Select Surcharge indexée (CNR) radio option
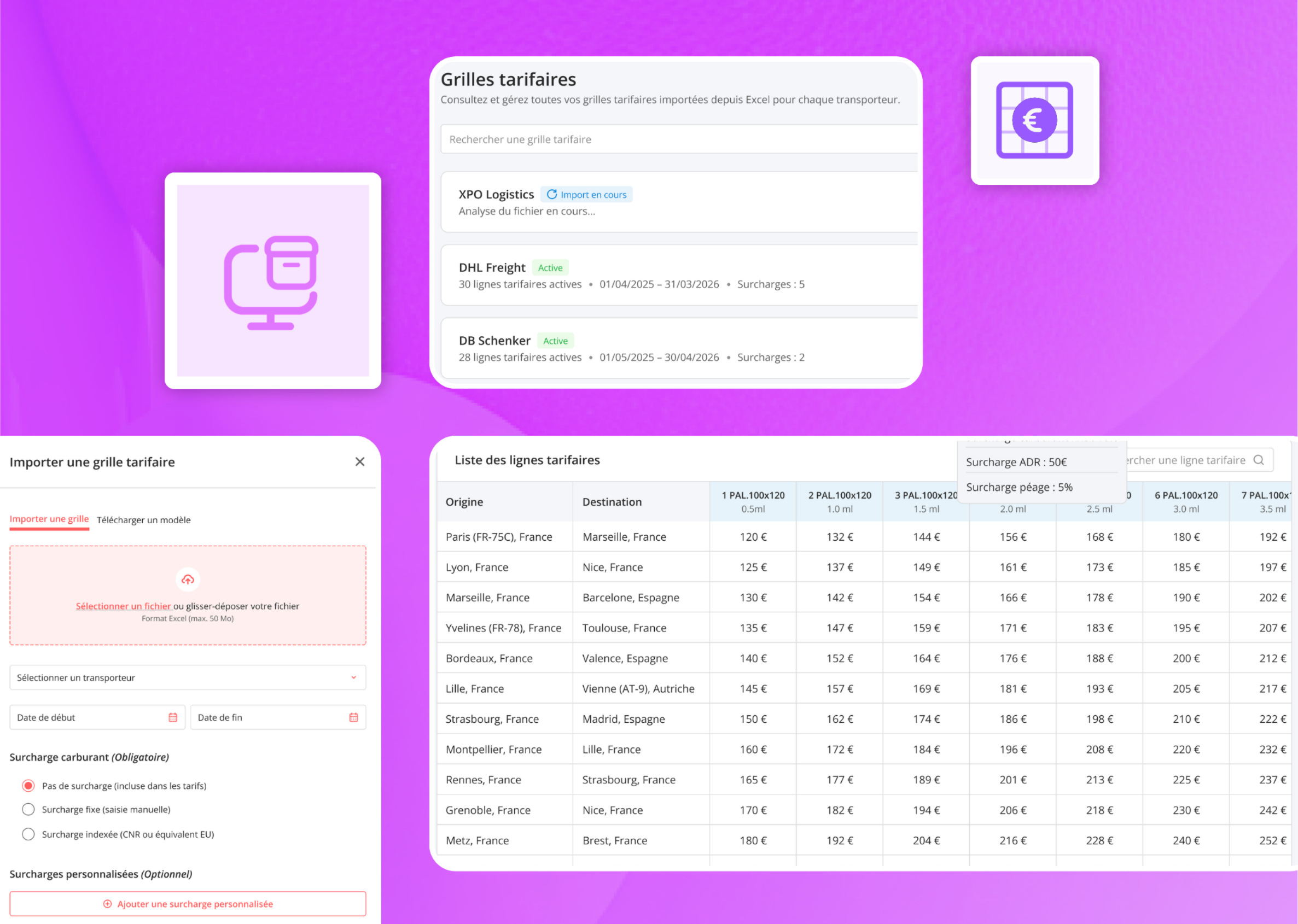Screen dimensions: 1298x924 [28, 834]
